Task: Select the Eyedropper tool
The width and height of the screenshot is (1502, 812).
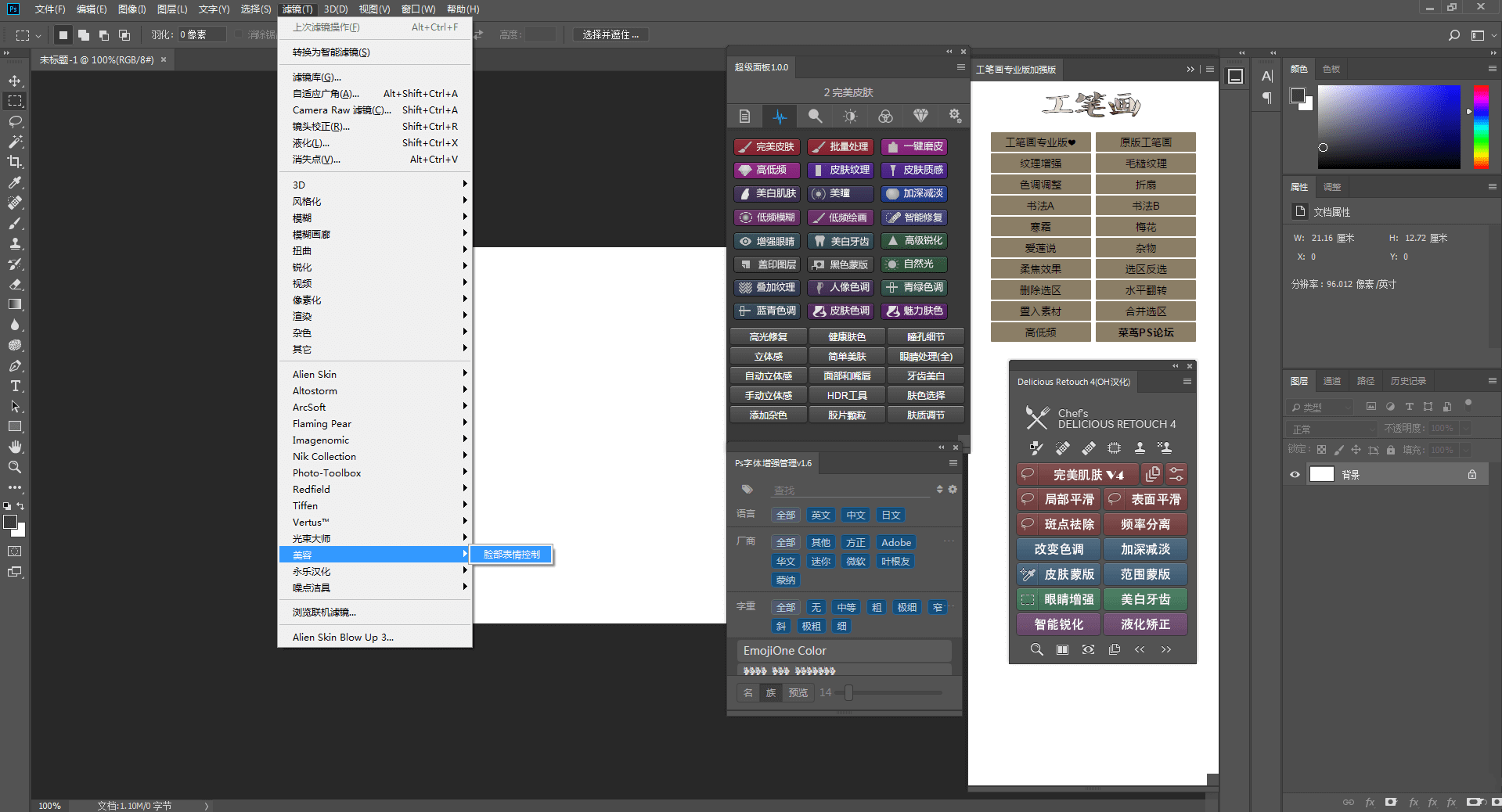Action: click(x=15, y=182)
